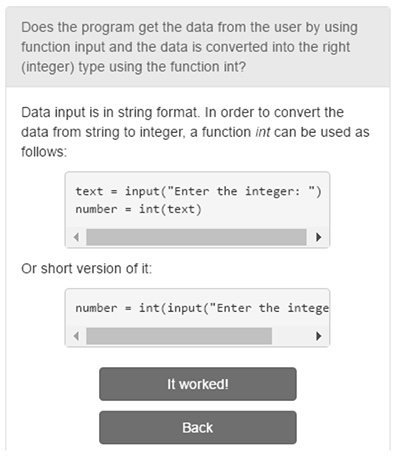Screen dimensions: 396x457
Task: Click left scroll arrow of short version code
Action: pyautogui.click(x=77, y=336)
